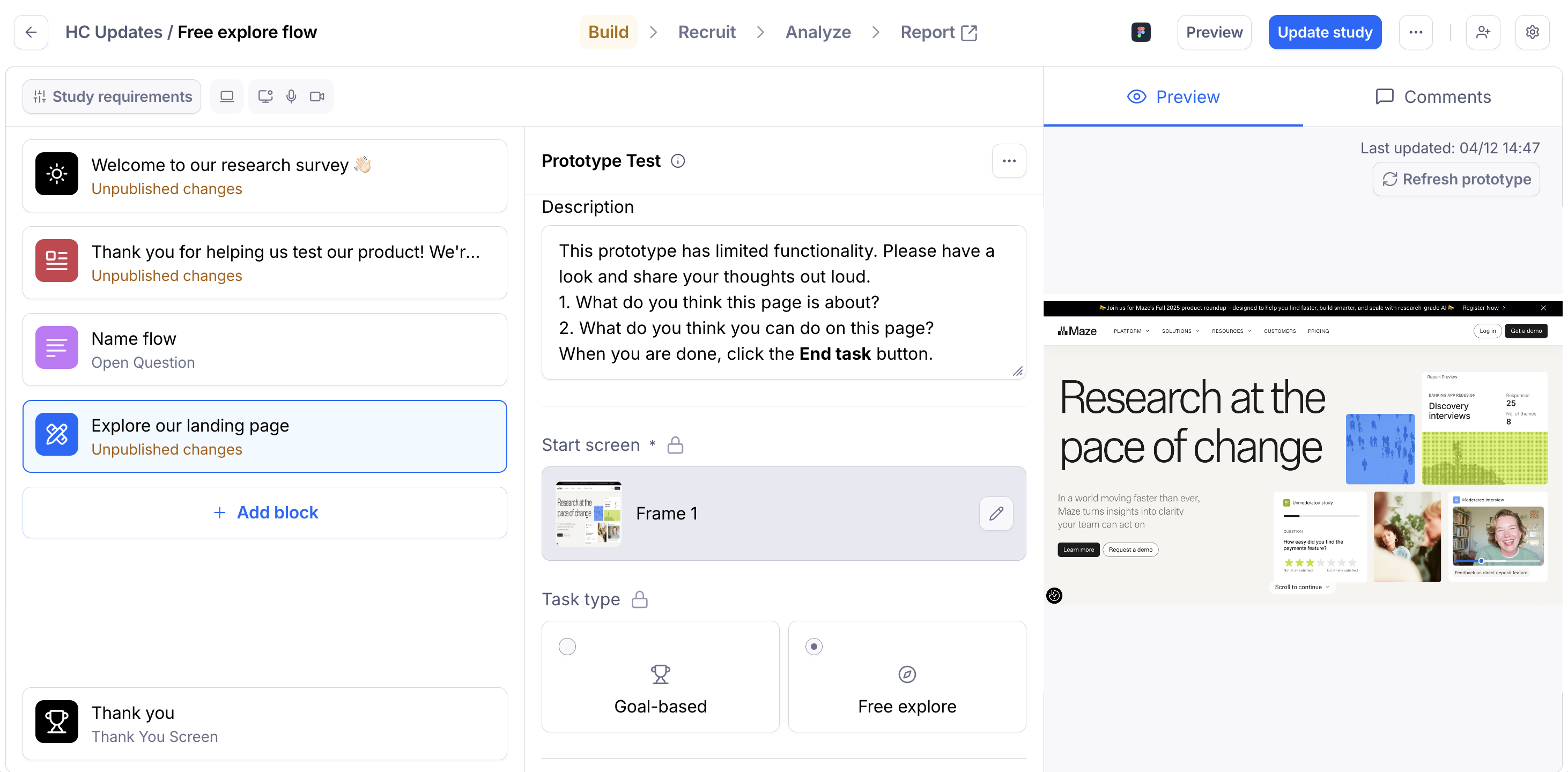
Task: Click the Welcome block sun icon
Action: tap(57, 174)
